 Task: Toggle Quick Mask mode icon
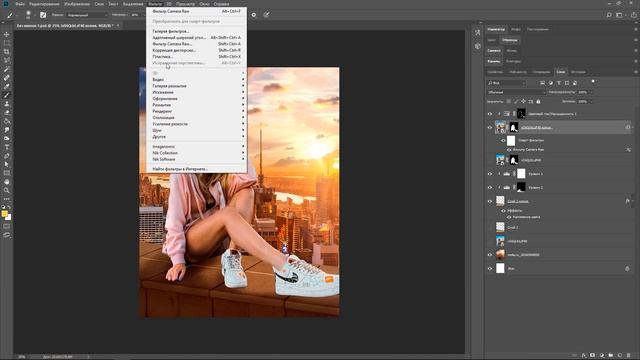(7, 226)
